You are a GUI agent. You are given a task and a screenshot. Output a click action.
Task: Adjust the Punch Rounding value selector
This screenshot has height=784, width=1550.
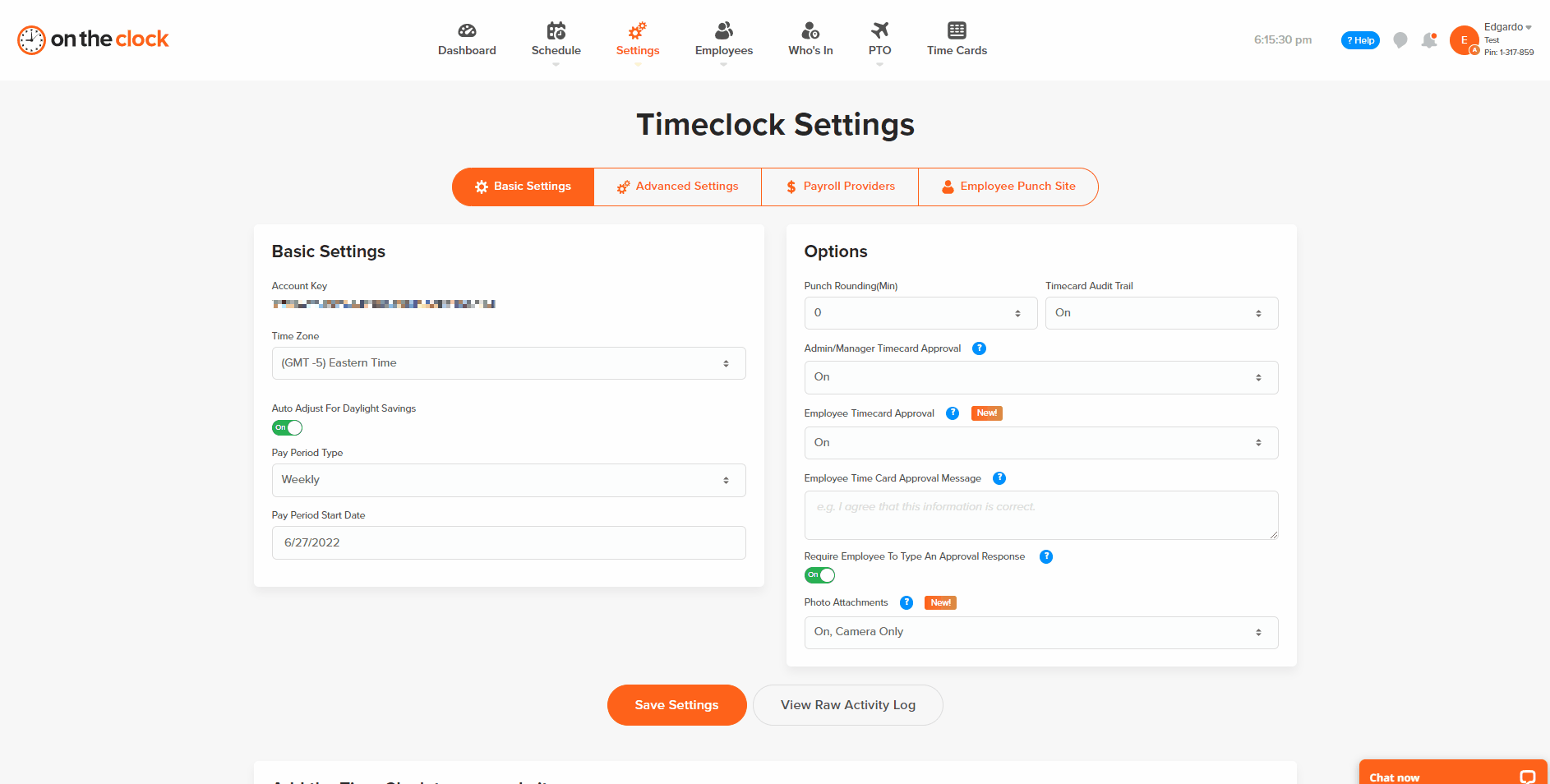[920, 313]
